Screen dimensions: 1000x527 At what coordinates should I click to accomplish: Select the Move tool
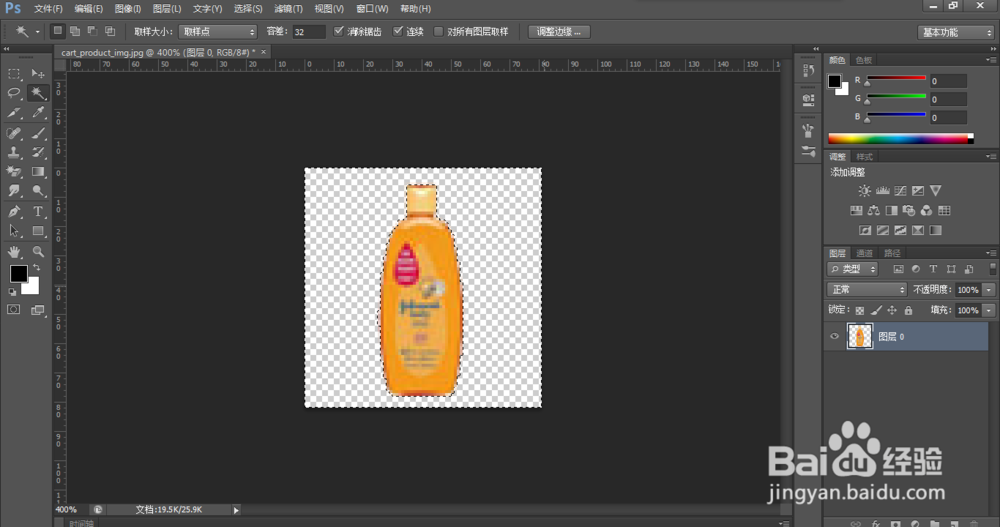(x=38, y=74)
